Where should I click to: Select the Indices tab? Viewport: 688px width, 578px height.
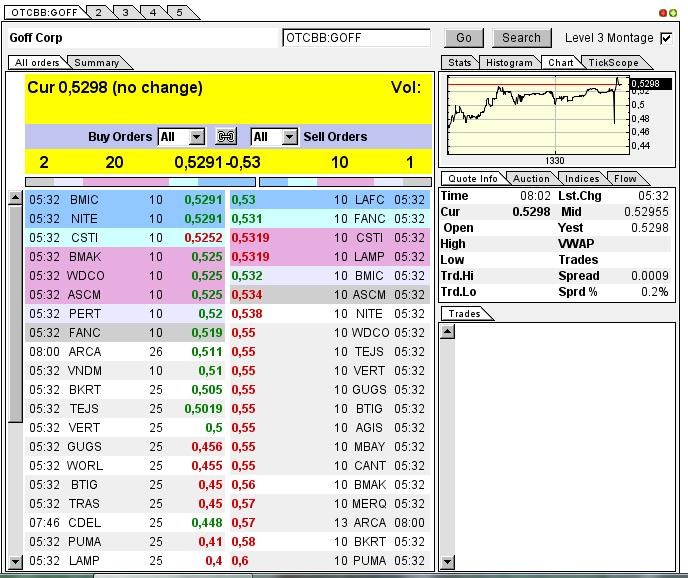(582, 178)
